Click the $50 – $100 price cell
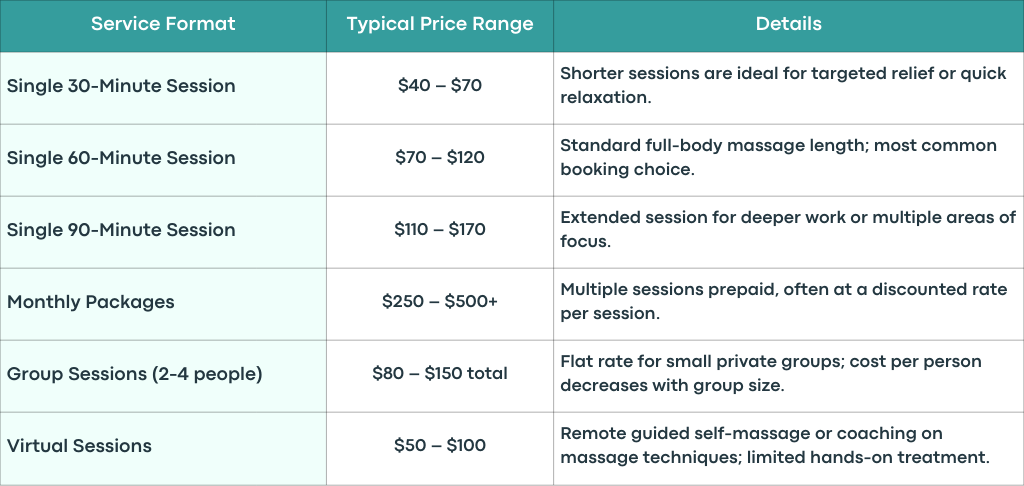This screenshot has height=486, width=1024. pos(440,448)
